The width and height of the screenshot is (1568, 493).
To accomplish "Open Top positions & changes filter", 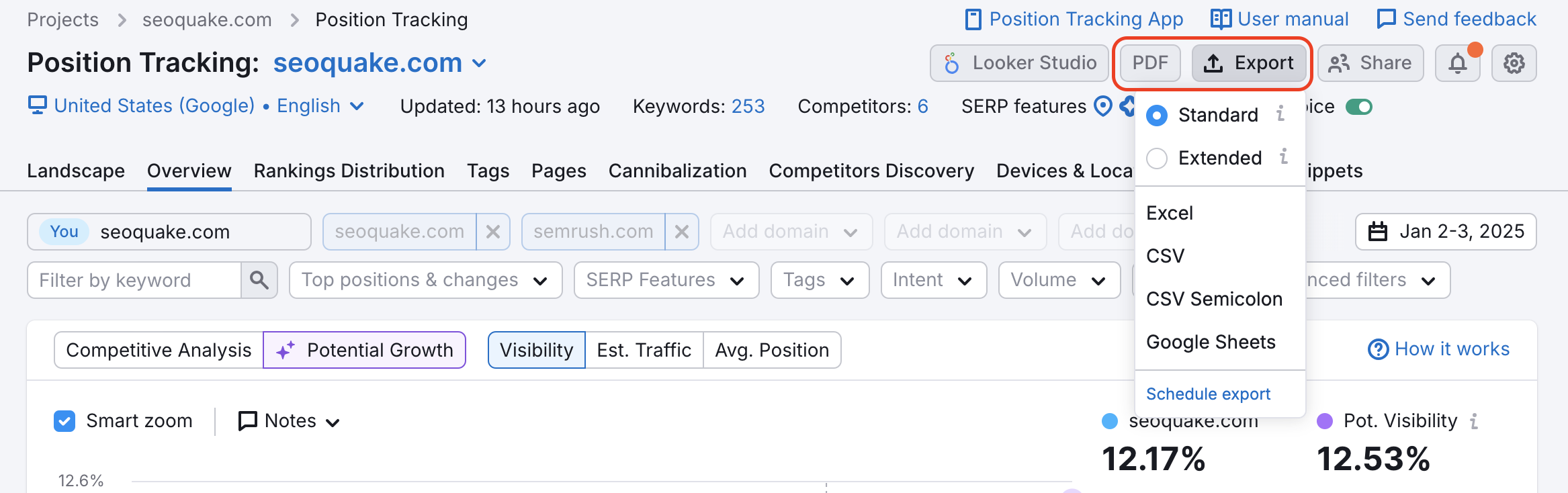I will [x=426, y=280].
